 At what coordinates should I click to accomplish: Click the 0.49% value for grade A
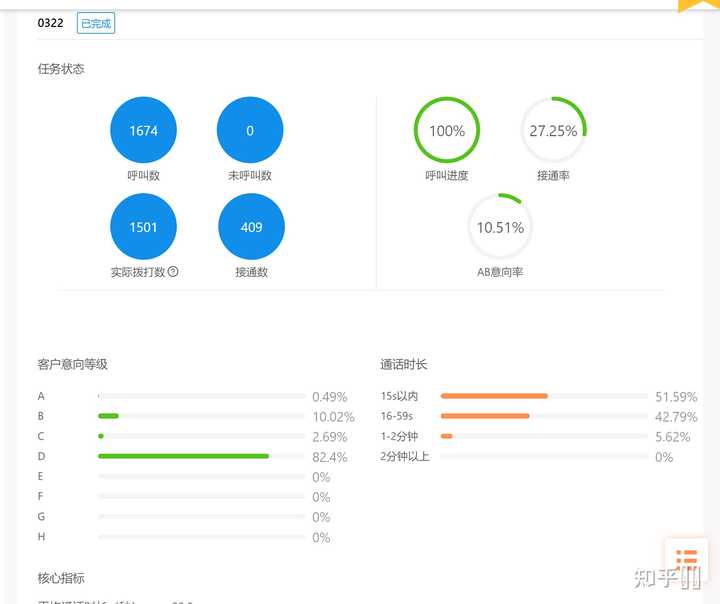coord(330,397)
